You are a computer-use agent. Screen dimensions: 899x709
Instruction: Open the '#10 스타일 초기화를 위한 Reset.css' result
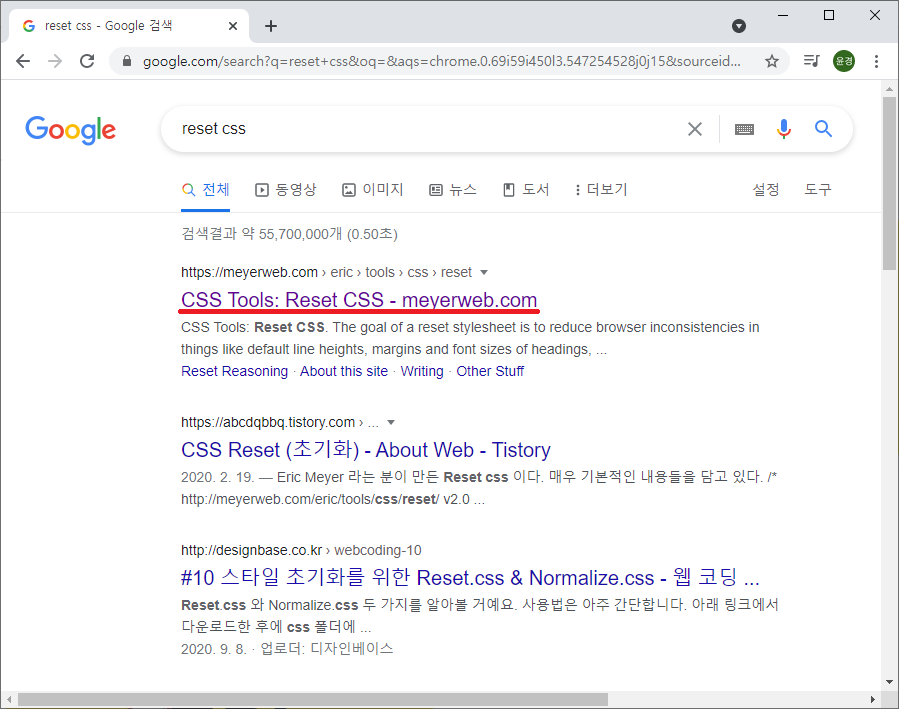pyautogui.click(x=470, y=577)
